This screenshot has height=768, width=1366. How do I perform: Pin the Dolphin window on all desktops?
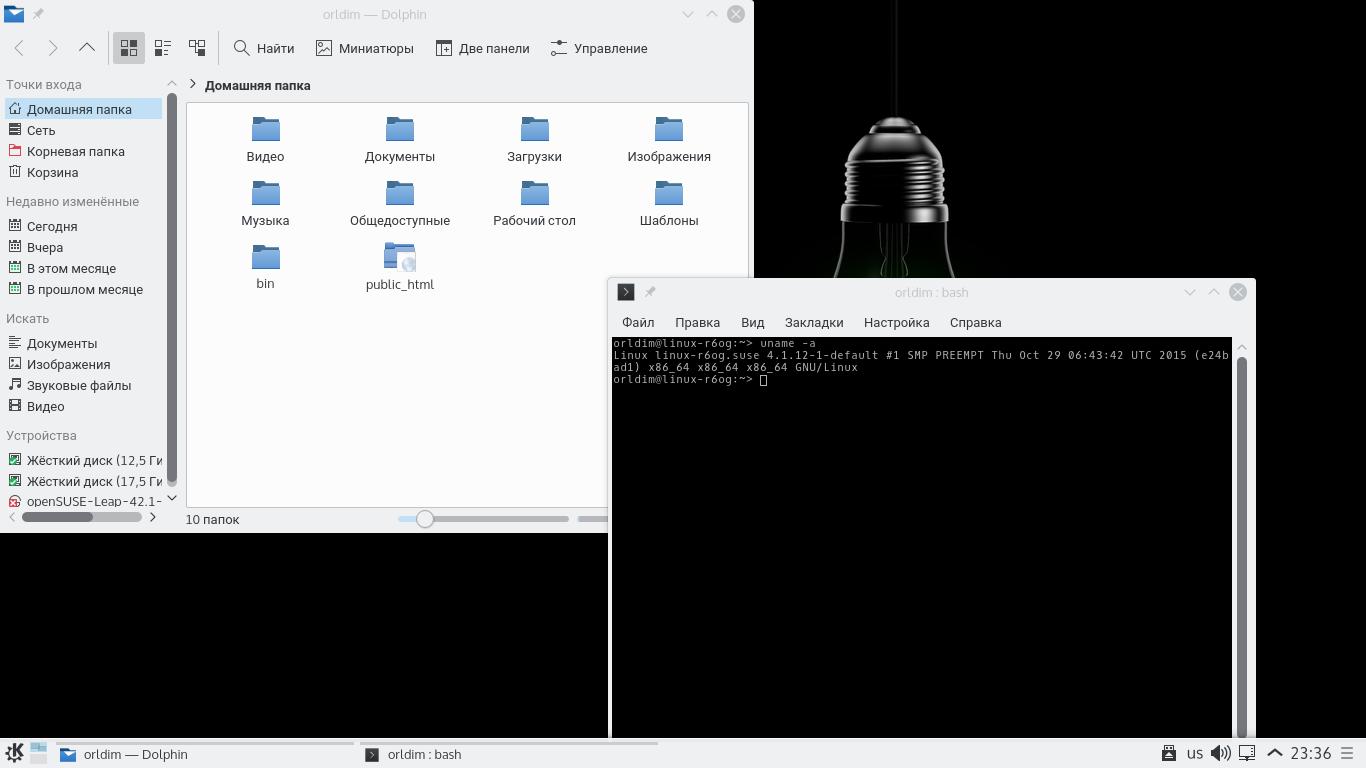click(x=38, y=14)
